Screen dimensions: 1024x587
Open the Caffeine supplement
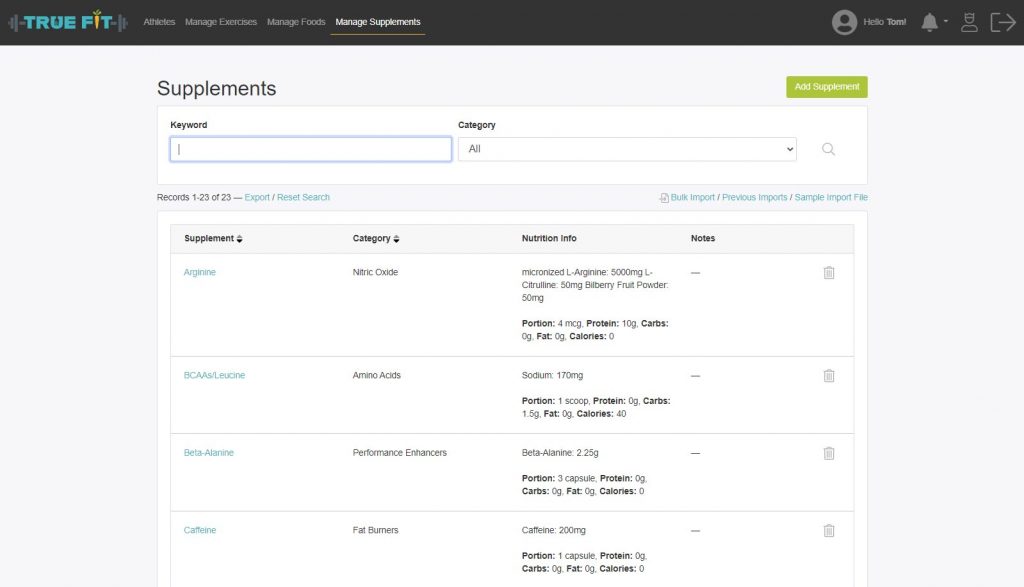pyautogui.click(x=200, y=530)
